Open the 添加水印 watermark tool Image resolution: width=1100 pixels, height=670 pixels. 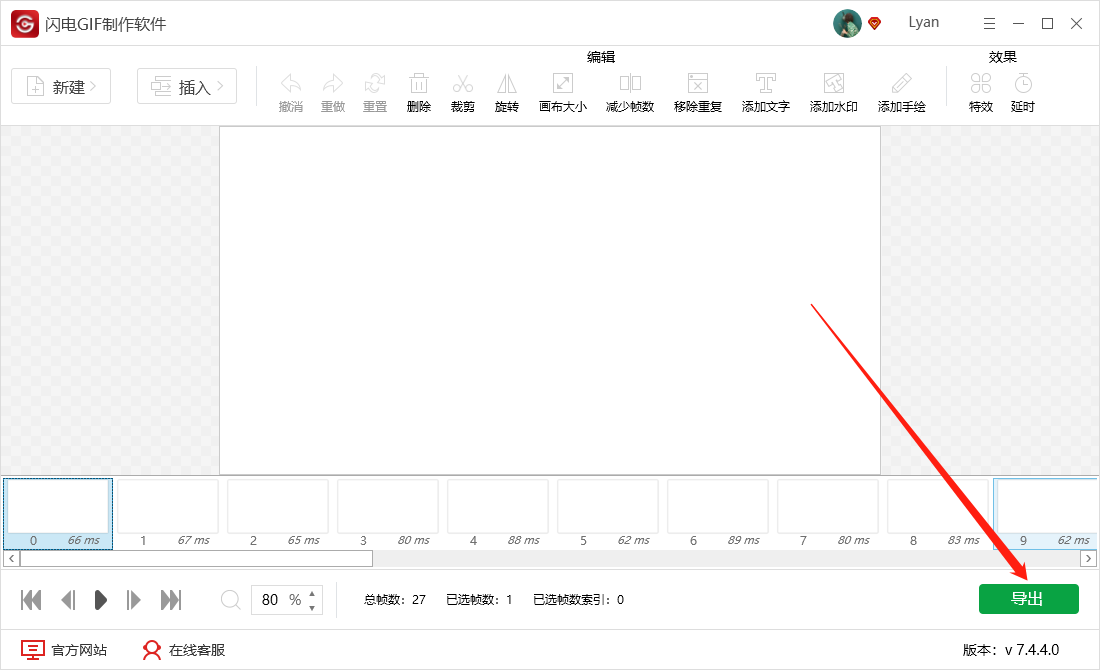833,90
